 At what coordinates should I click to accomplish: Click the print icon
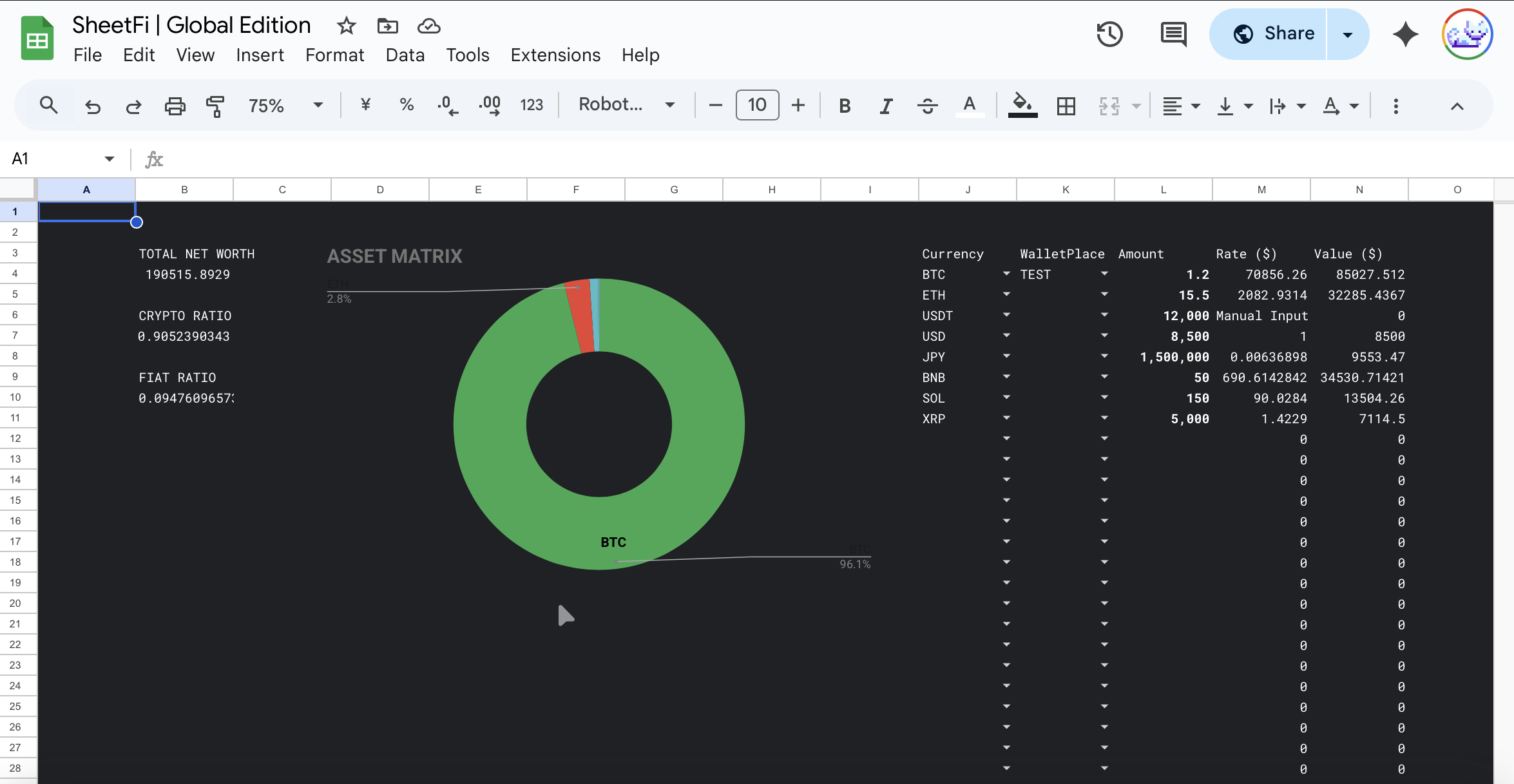tap(175, 106)
